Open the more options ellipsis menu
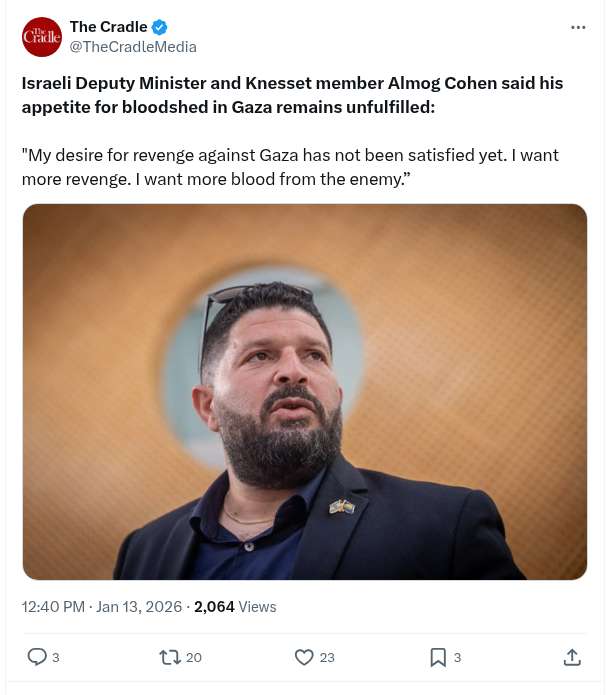608x695 pixels. [578, 27]
